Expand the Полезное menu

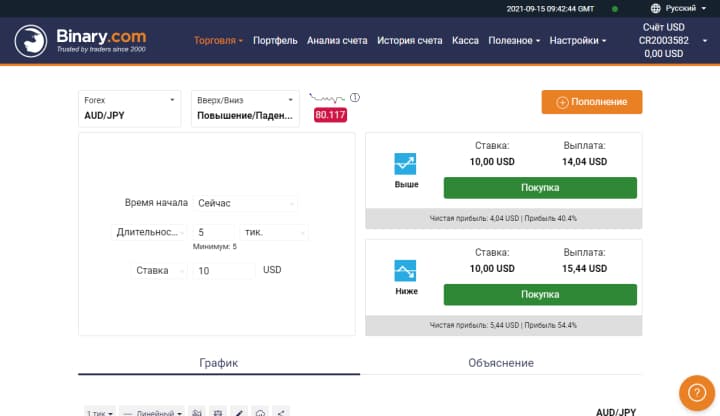point(514,40)
